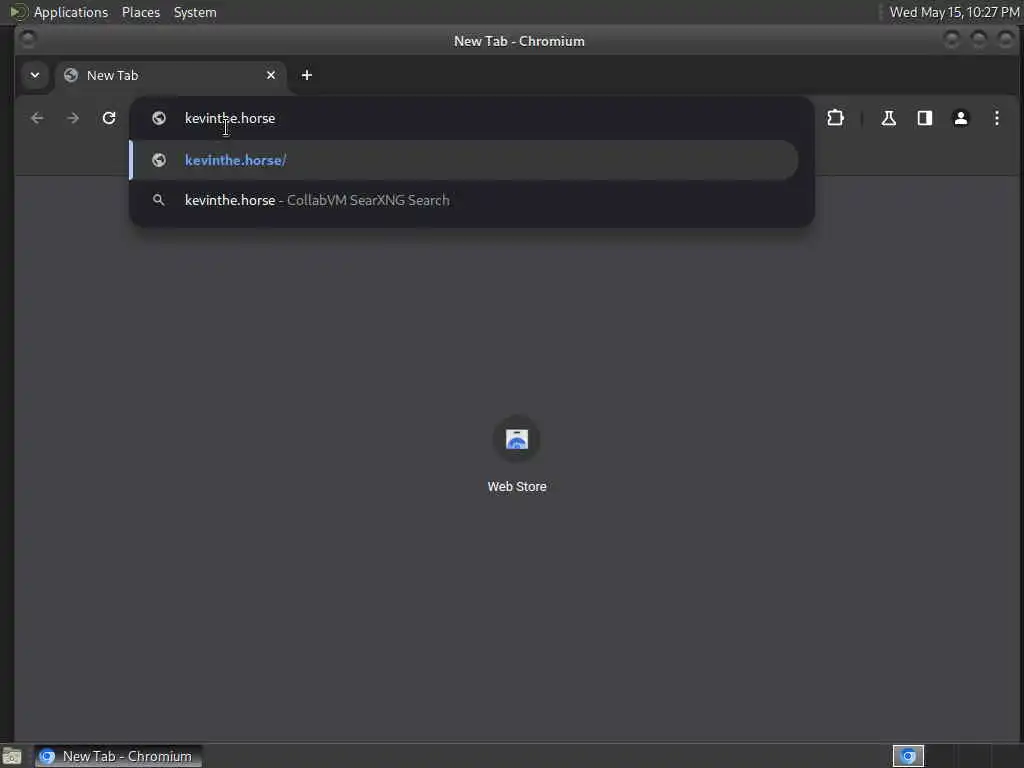Choose the CollabVM SearXNG Search suggestion
Image resolution: width=1024 pixels, height=768 pixels.
464,200
